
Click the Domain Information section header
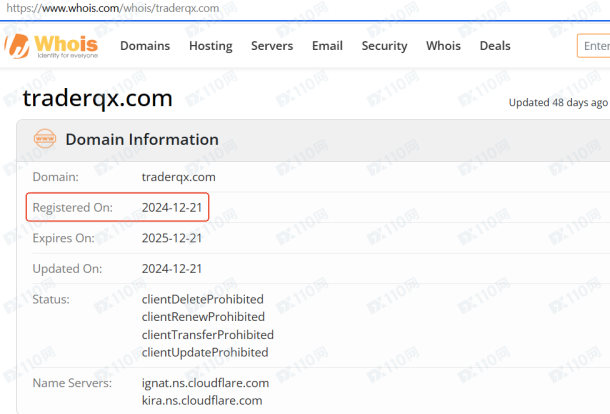click(142, 139)
